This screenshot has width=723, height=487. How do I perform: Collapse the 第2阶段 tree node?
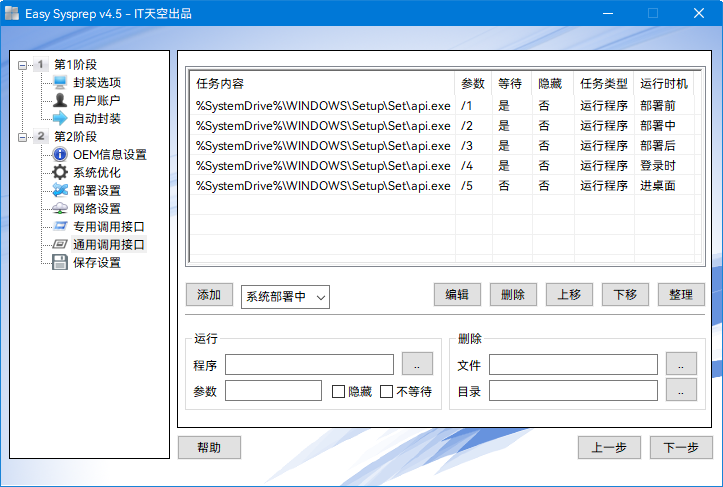click(22, 137)
